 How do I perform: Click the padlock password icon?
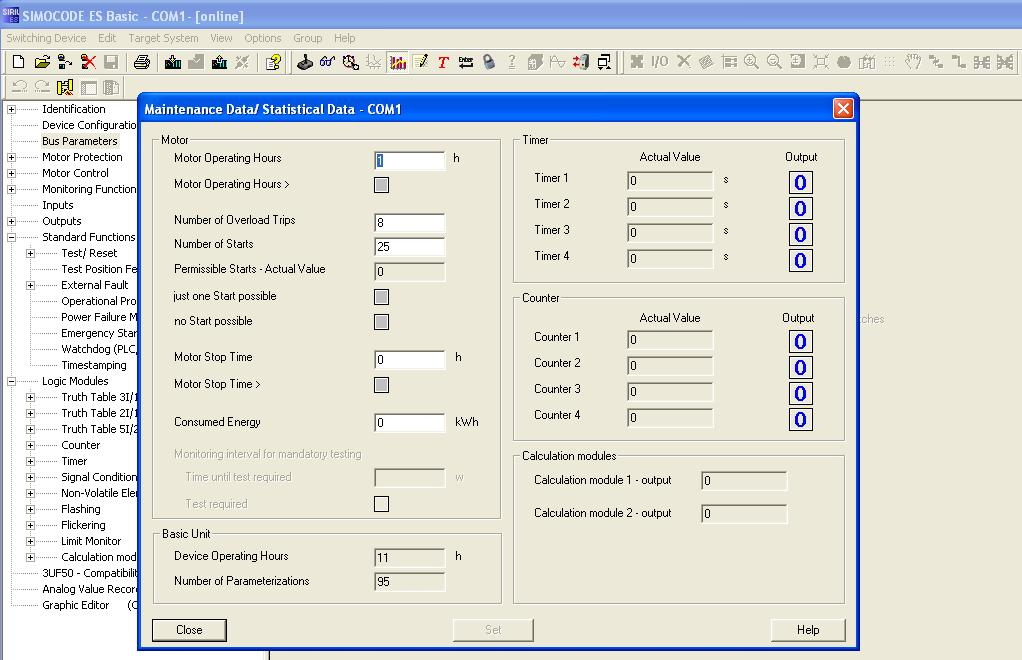coord(489,62)
